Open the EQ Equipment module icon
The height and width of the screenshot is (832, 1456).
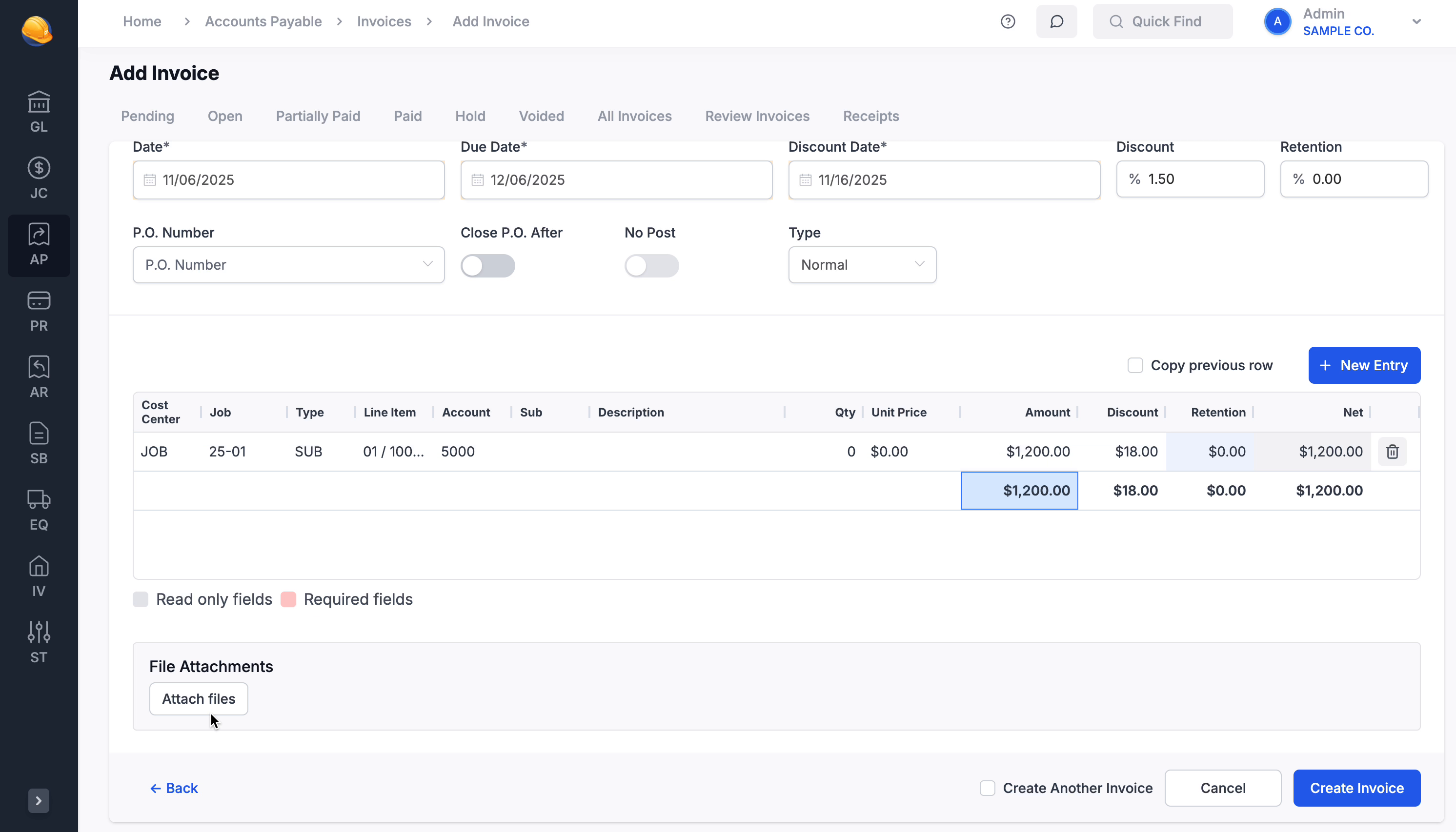click(38, 509)
